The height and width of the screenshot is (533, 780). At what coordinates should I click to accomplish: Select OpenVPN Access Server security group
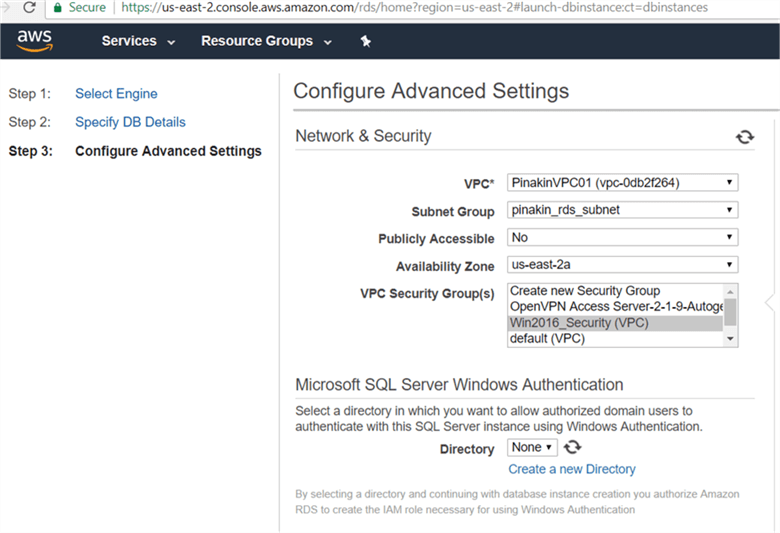615,307
